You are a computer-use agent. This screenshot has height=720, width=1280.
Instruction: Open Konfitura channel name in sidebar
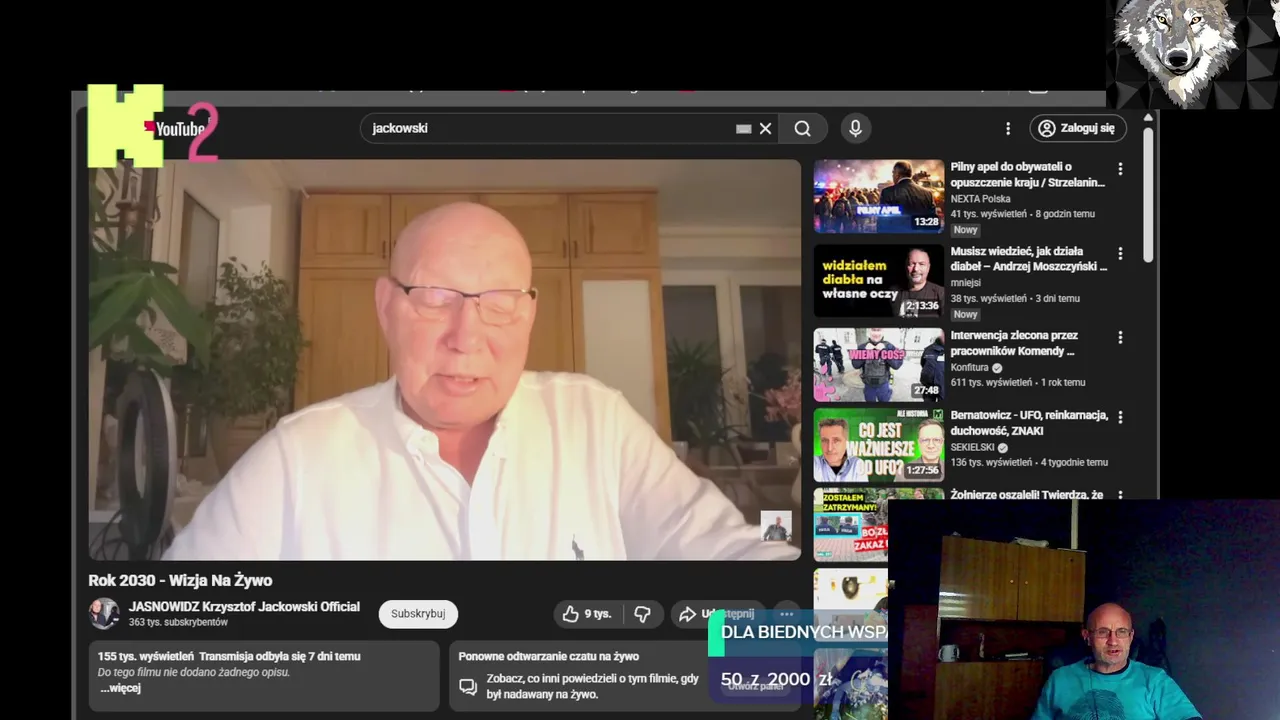[969, 367]
